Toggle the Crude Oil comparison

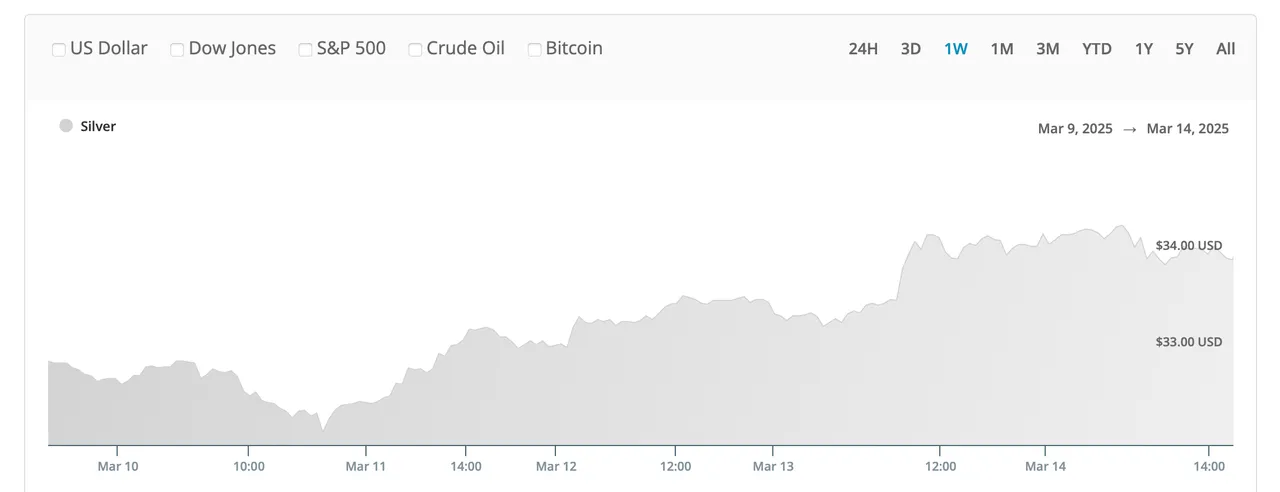(415, 49)
